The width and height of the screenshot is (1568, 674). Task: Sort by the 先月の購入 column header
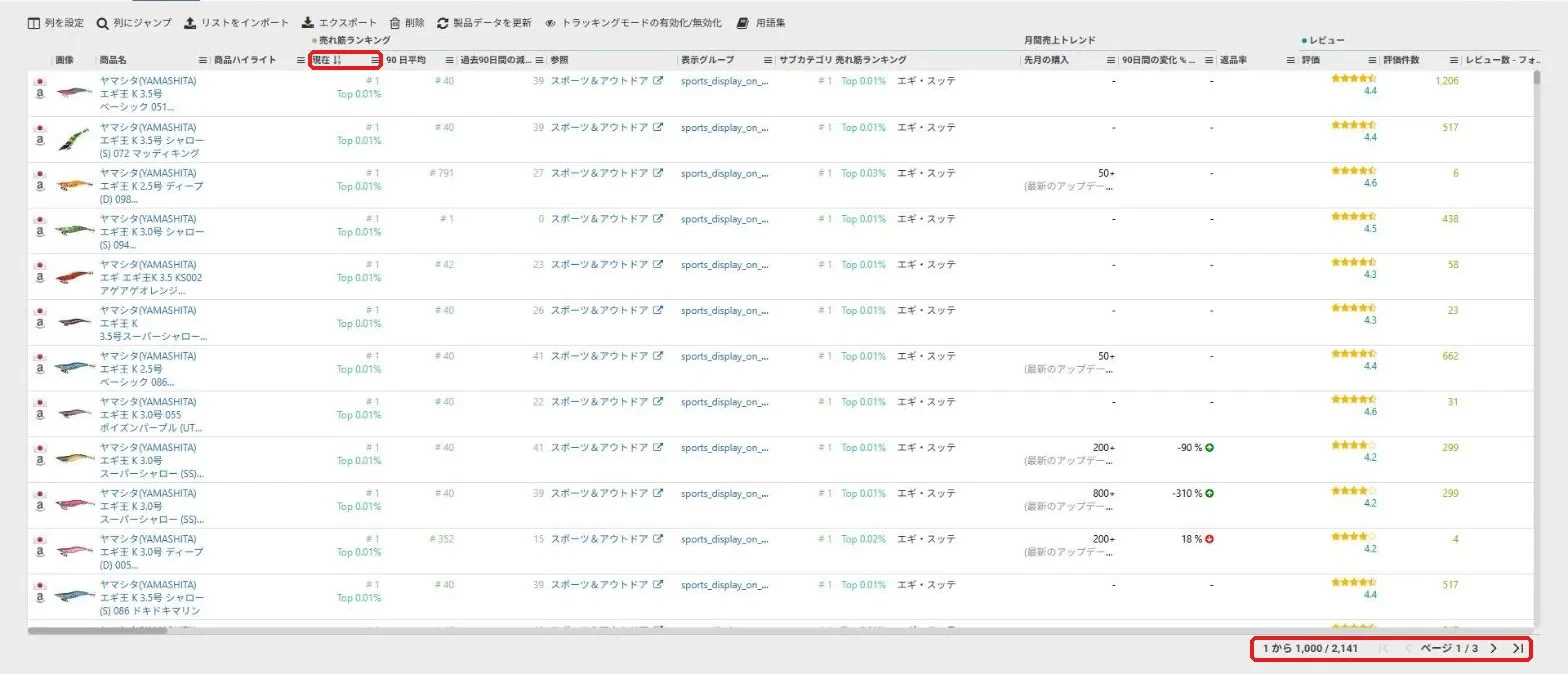[x=1046, y=60]
